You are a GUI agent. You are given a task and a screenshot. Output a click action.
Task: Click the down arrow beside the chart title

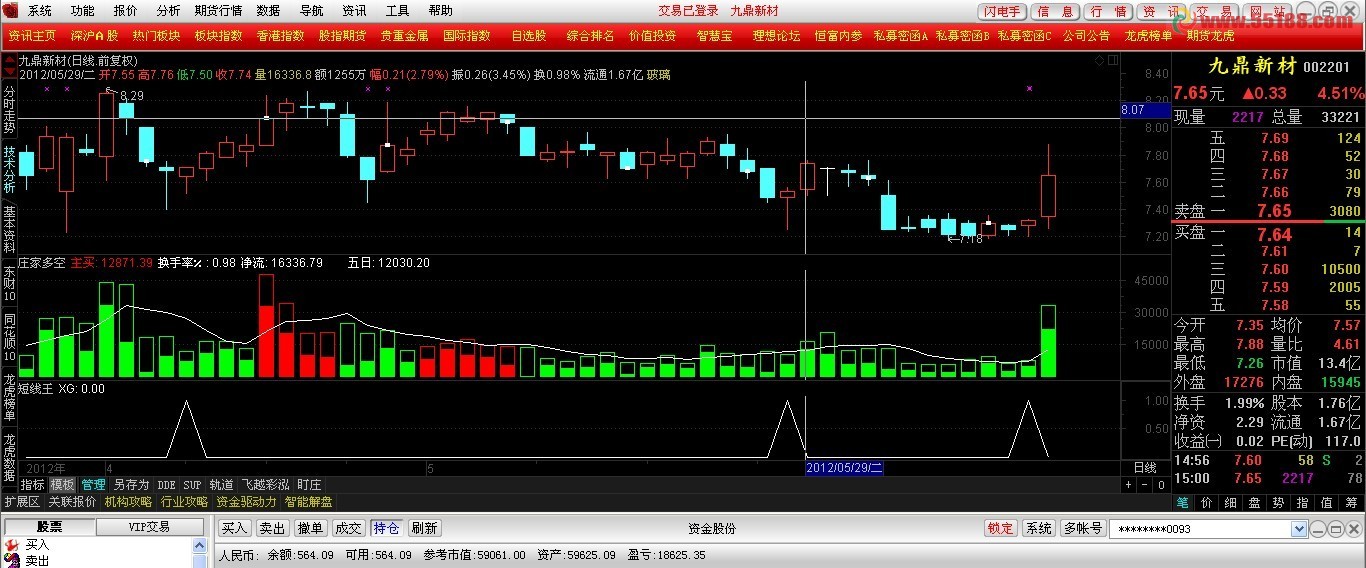(x=10, y=72)
